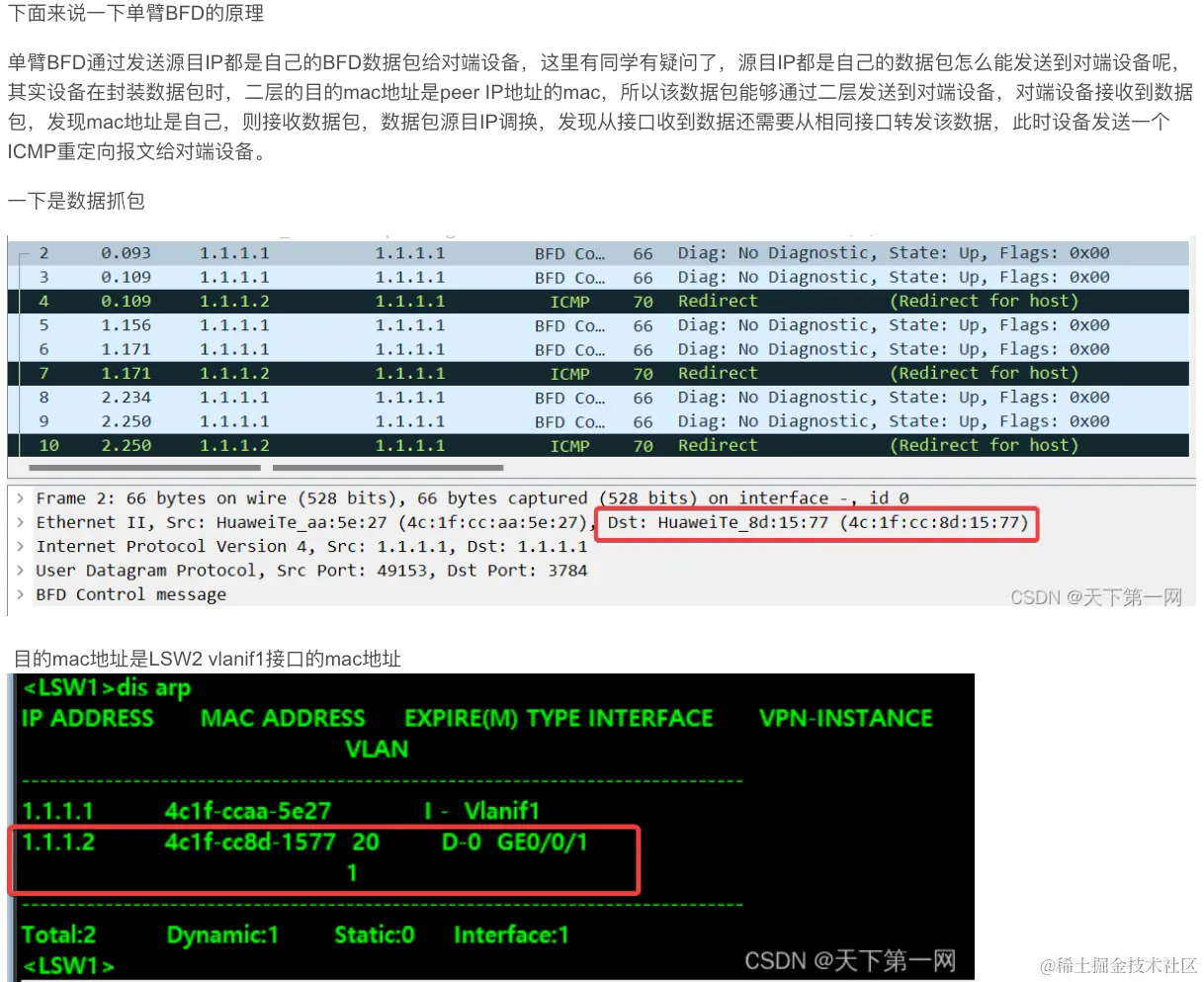Click ARP entry 1.1.1.1 address
Screen dimensions: 1204x982
click(57, 812)
